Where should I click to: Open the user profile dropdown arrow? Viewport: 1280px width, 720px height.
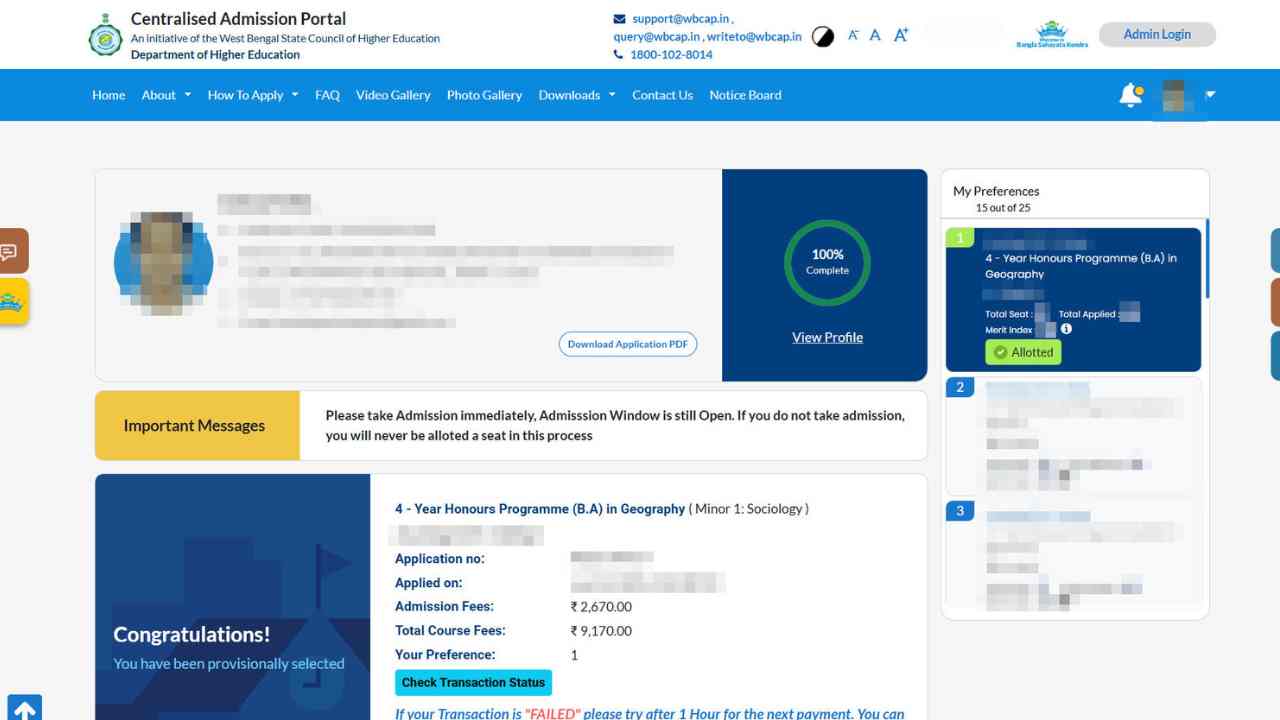click(1210, 95)
